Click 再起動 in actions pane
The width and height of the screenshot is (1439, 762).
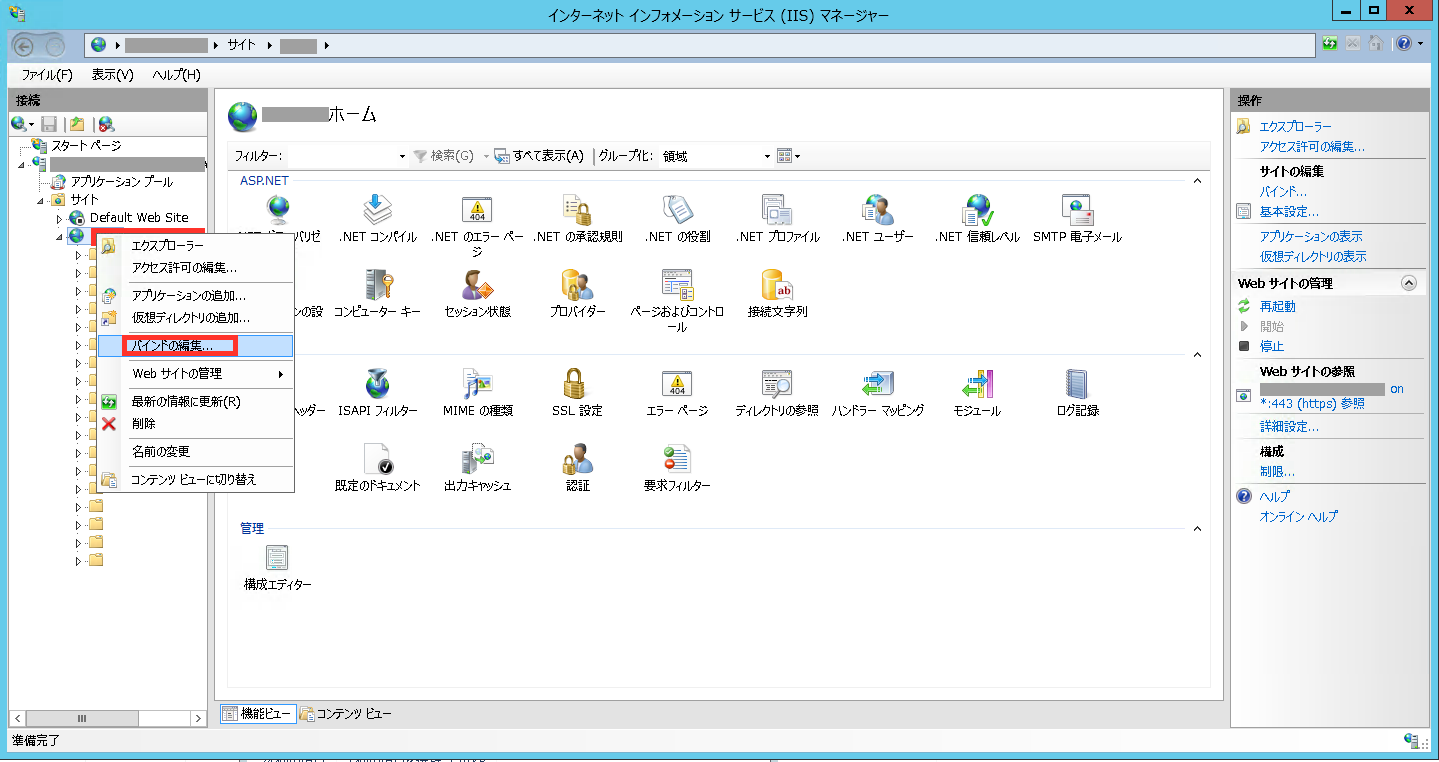pyautogui.click(x=1277, y=306)
